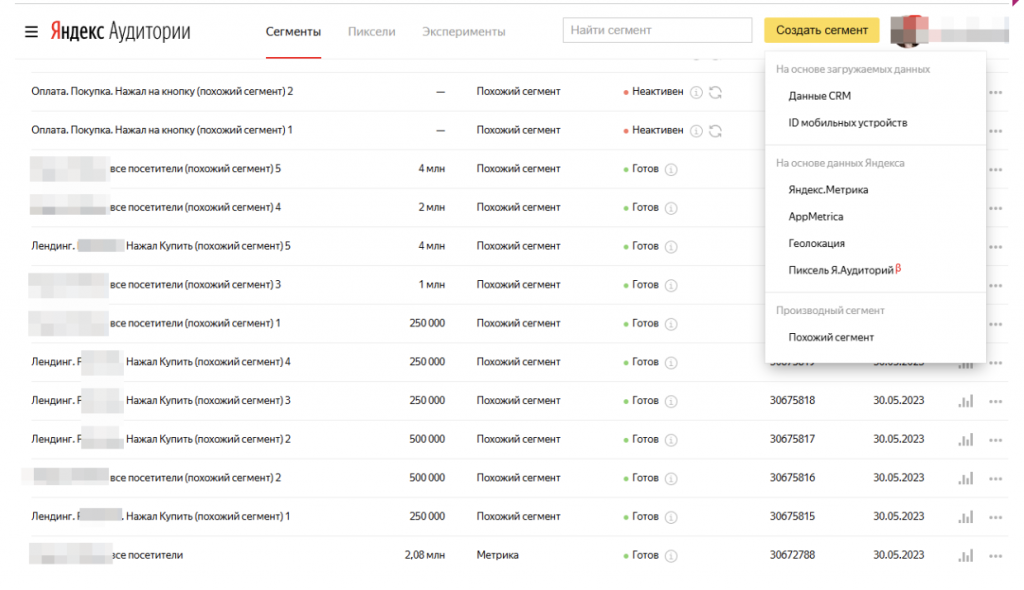Open more options for segment 30675815
The width and height of the screenshot is (1024, 590).
[995, 517]
